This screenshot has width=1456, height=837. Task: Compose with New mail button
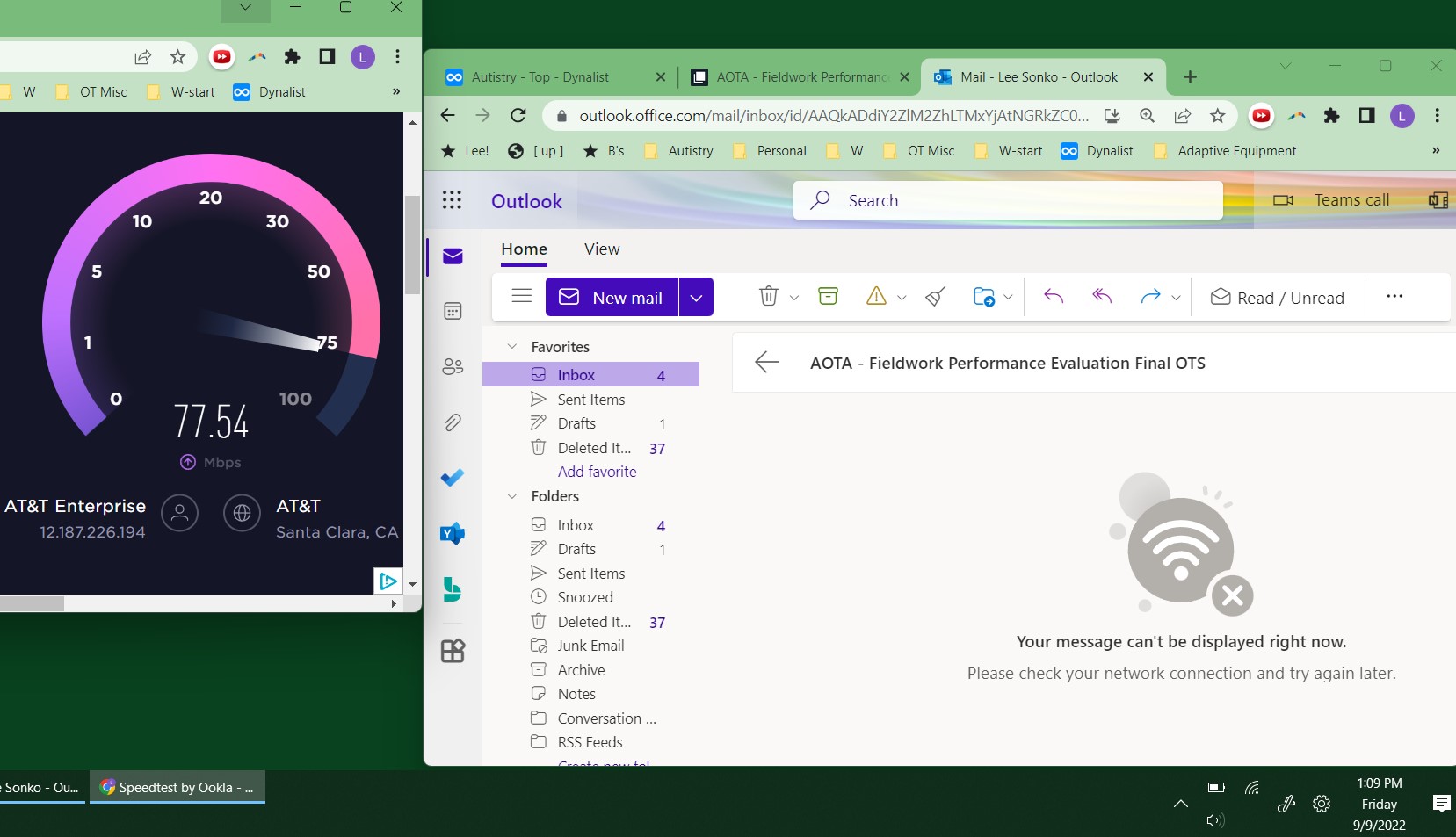(x=612, y=297)
